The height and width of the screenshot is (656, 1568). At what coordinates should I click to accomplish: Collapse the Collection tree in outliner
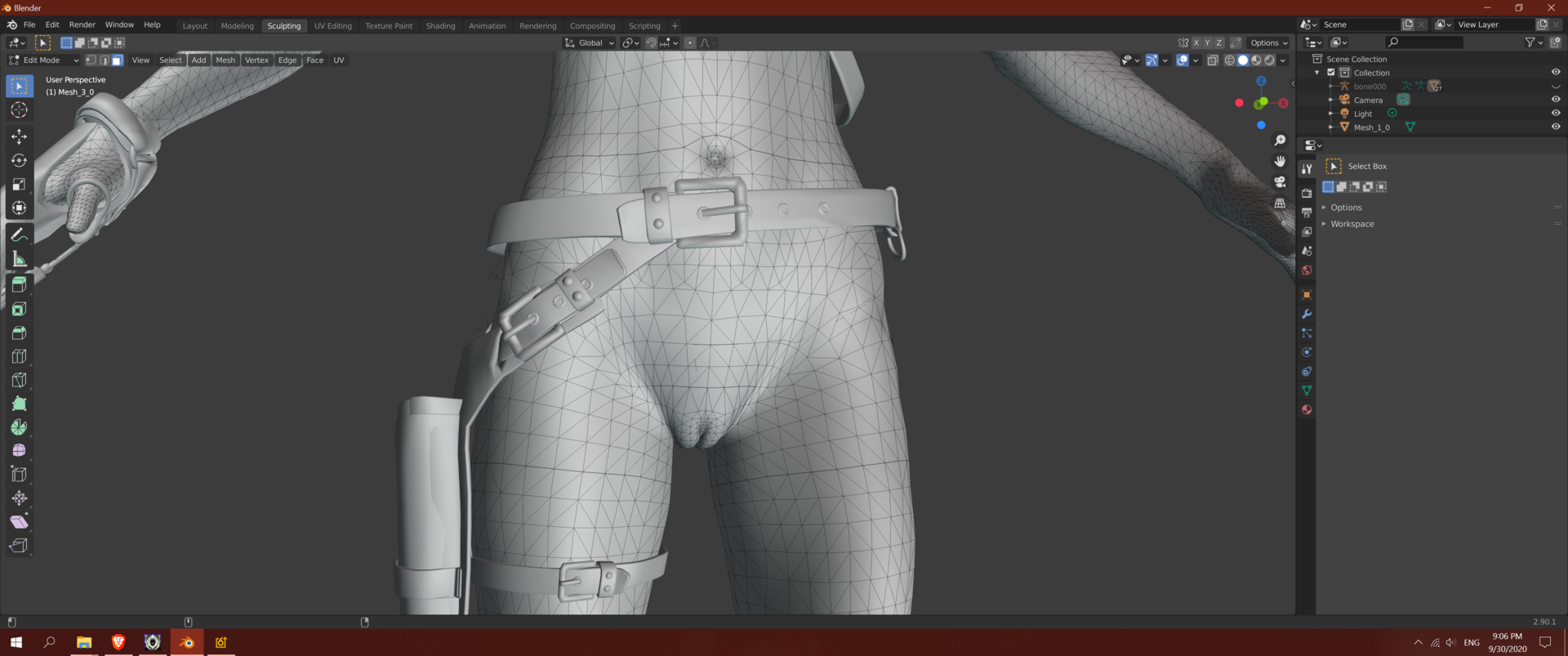point(1317,73)
